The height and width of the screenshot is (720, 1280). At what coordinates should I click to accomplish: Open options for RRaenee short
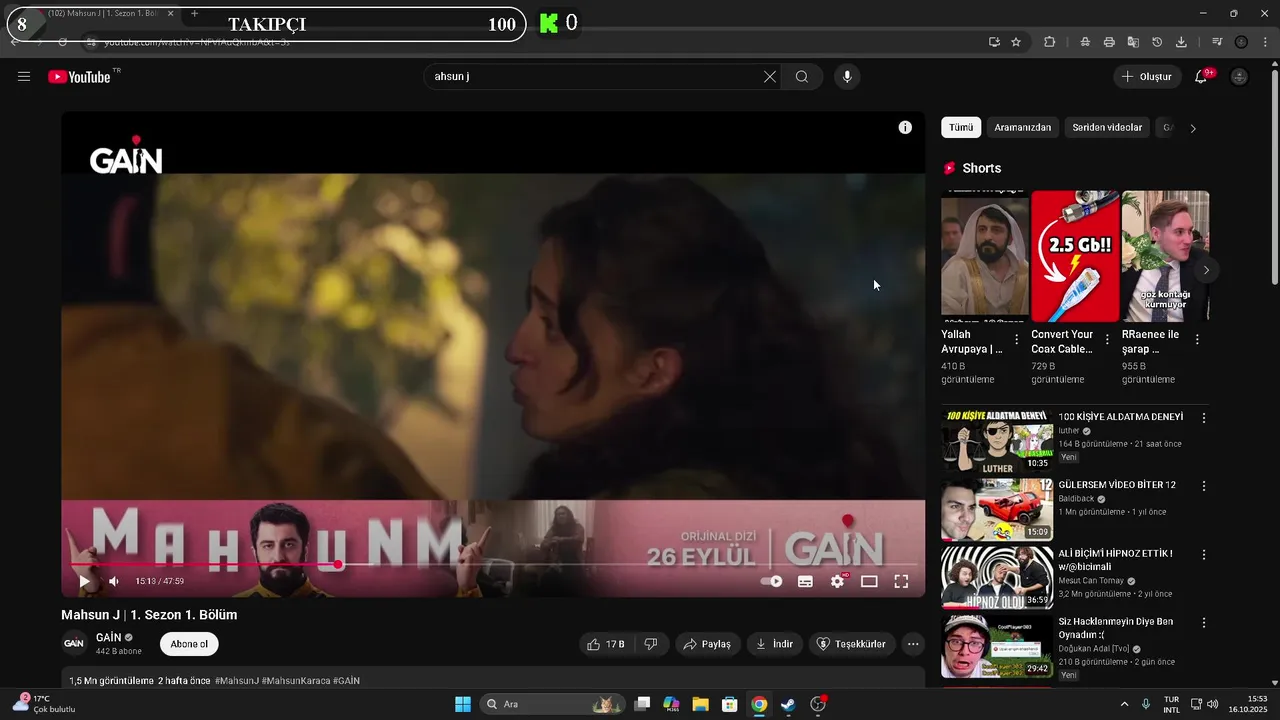tap(1197, 340)
